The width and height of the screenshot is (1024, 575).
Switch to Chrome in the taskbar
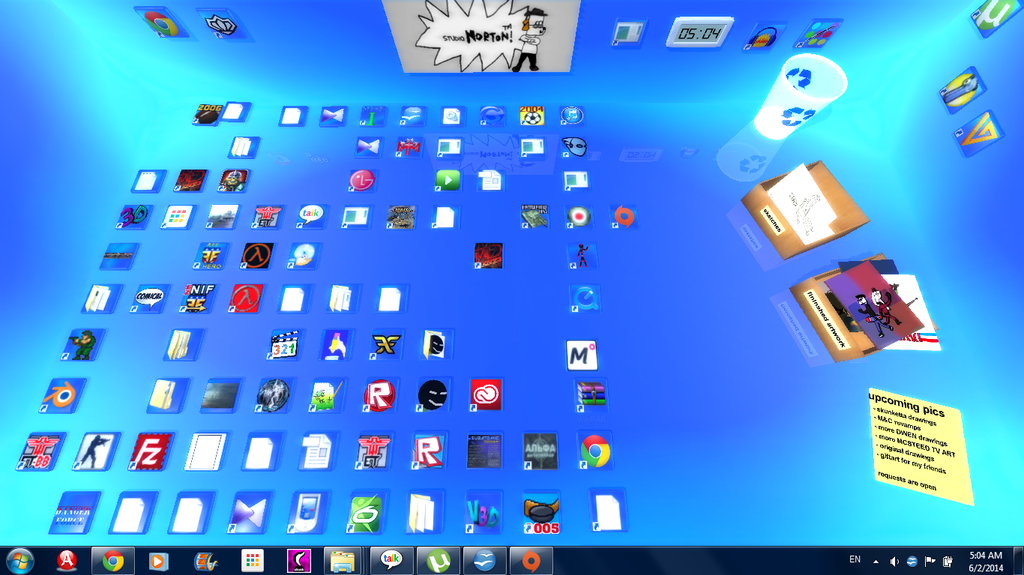(112, 561)
